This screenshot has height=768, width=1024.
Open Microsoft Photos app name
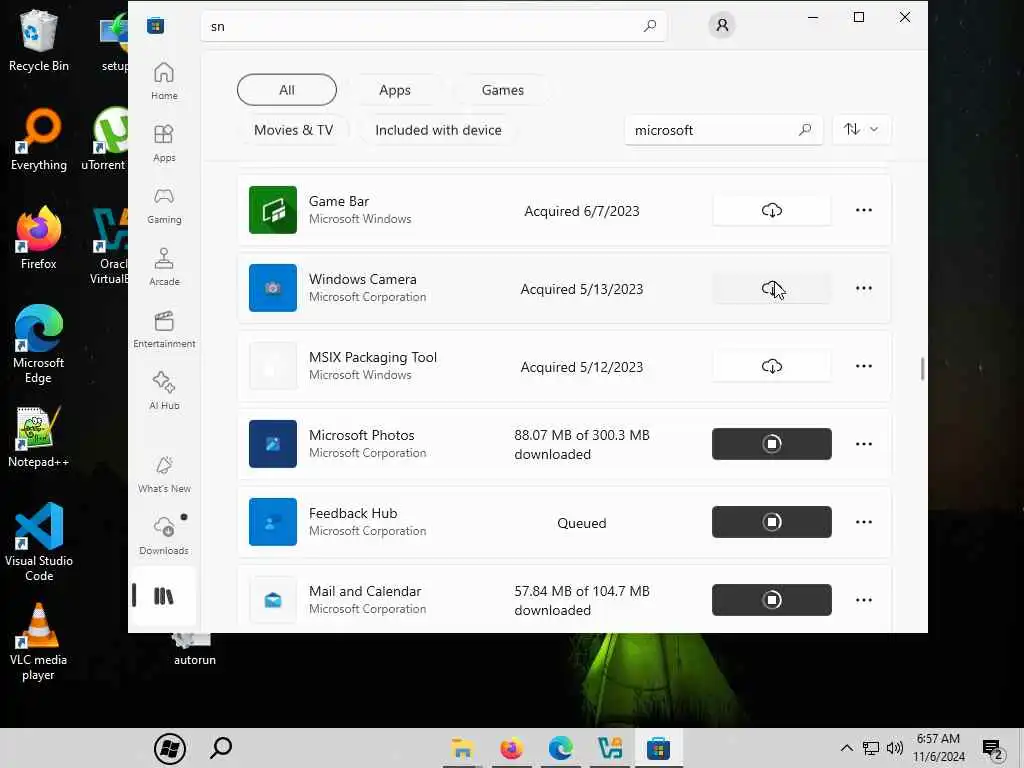point(362,435)
